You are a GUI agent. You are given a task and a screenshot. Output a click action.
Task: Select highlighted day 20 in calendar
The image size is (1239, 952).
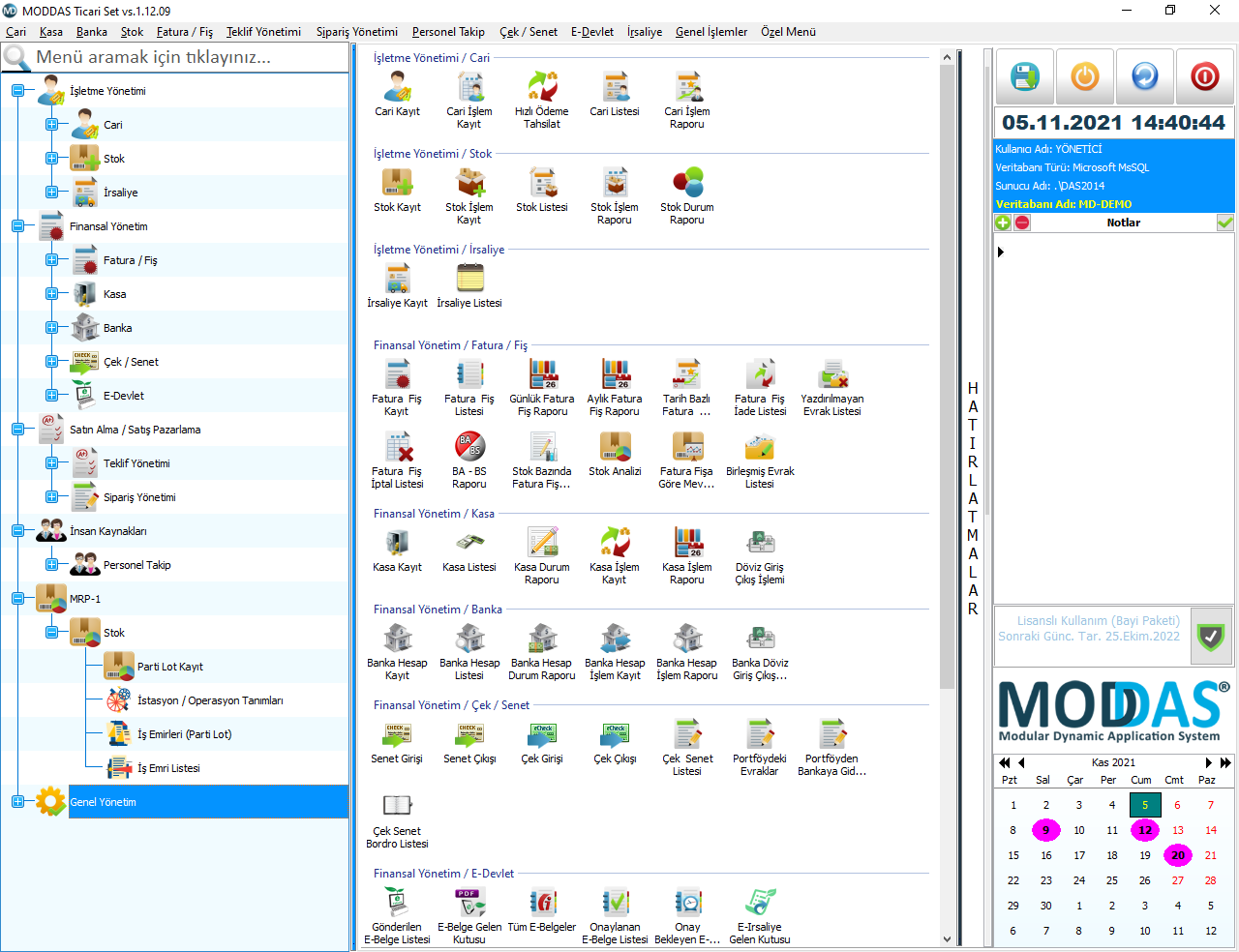[x=1178, y=855]
